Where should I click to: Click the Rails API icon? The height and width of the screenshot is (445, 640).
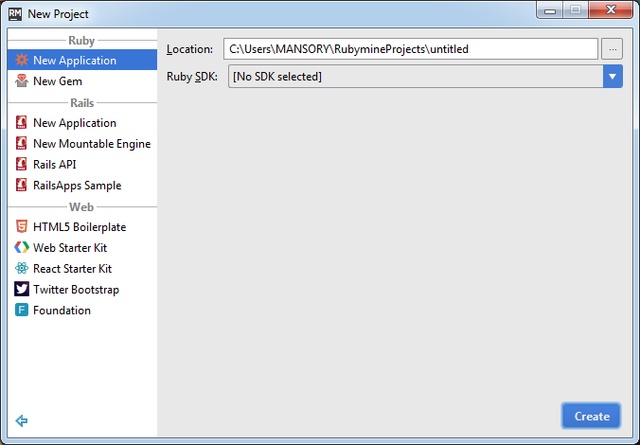(x=21, y=164)
